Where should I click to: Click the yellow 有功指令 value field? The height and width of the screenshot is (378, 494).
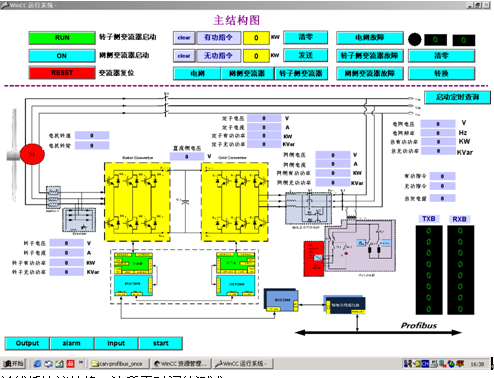pyautogui.click(x=256, y=38)
